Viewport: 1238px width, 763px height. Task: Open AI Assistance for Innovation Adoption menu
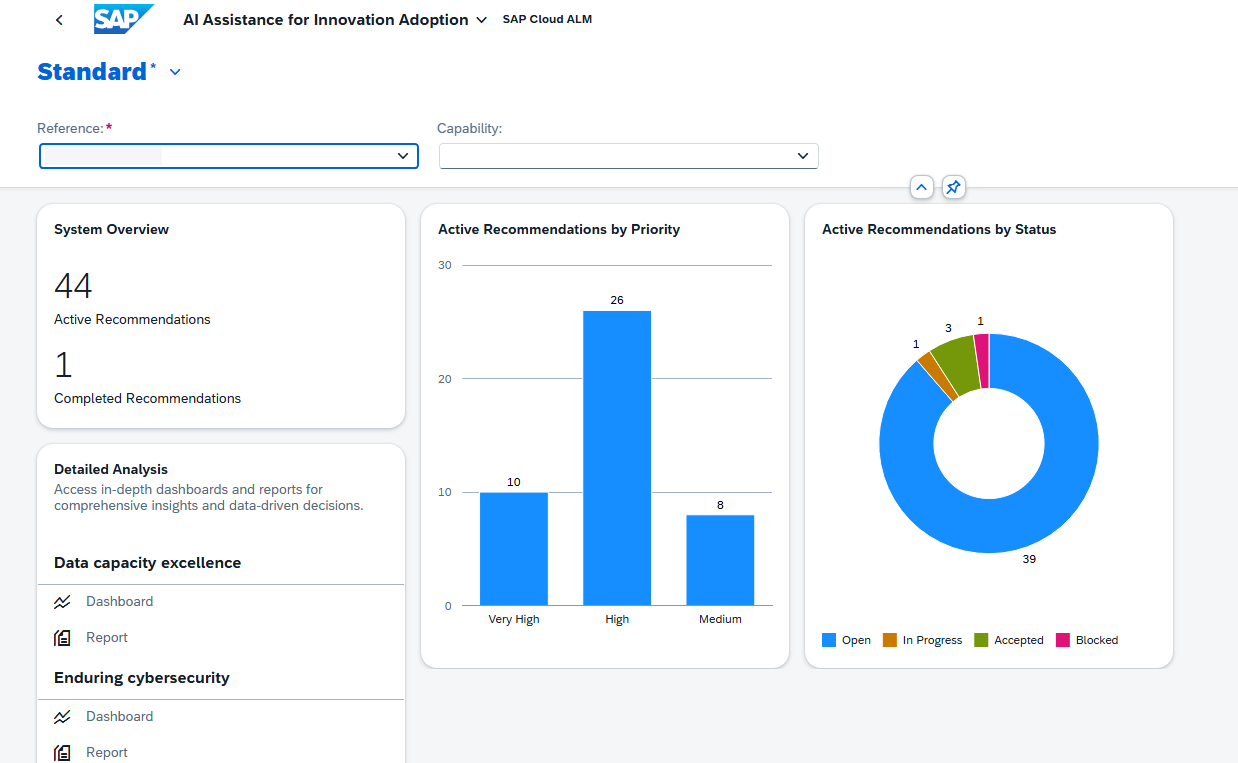[482, 20]
